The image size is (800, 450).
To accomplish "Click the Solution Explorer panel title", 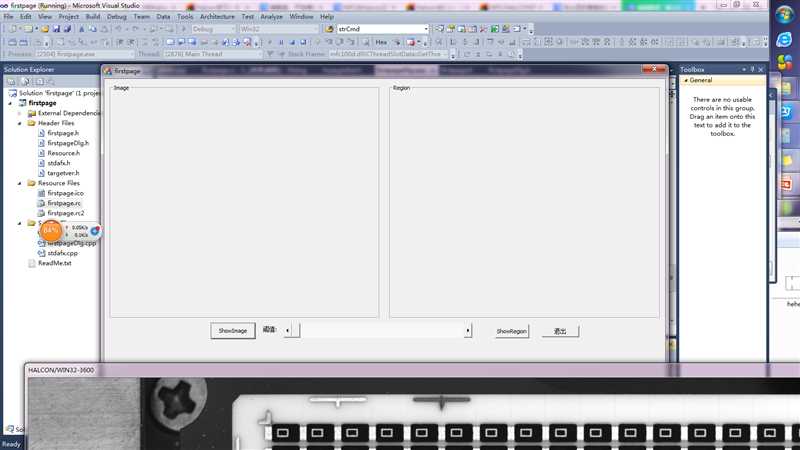I will click(29, 69).
